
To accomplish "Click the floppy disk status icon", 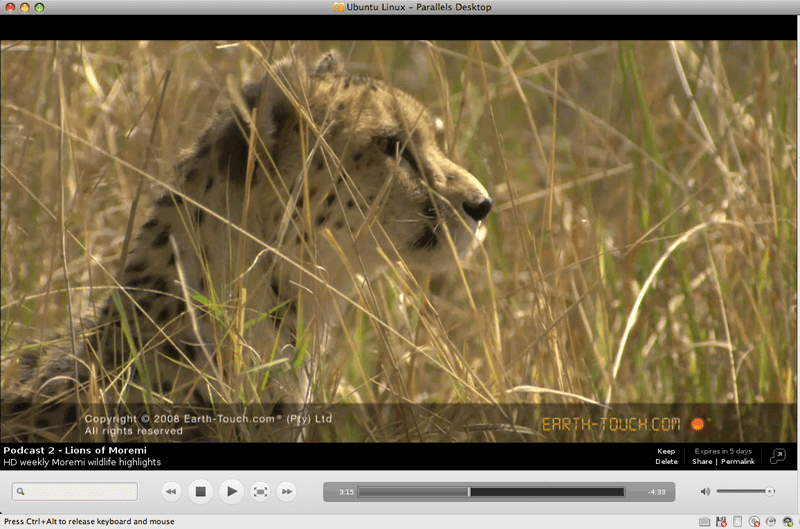I will (720, 521).
